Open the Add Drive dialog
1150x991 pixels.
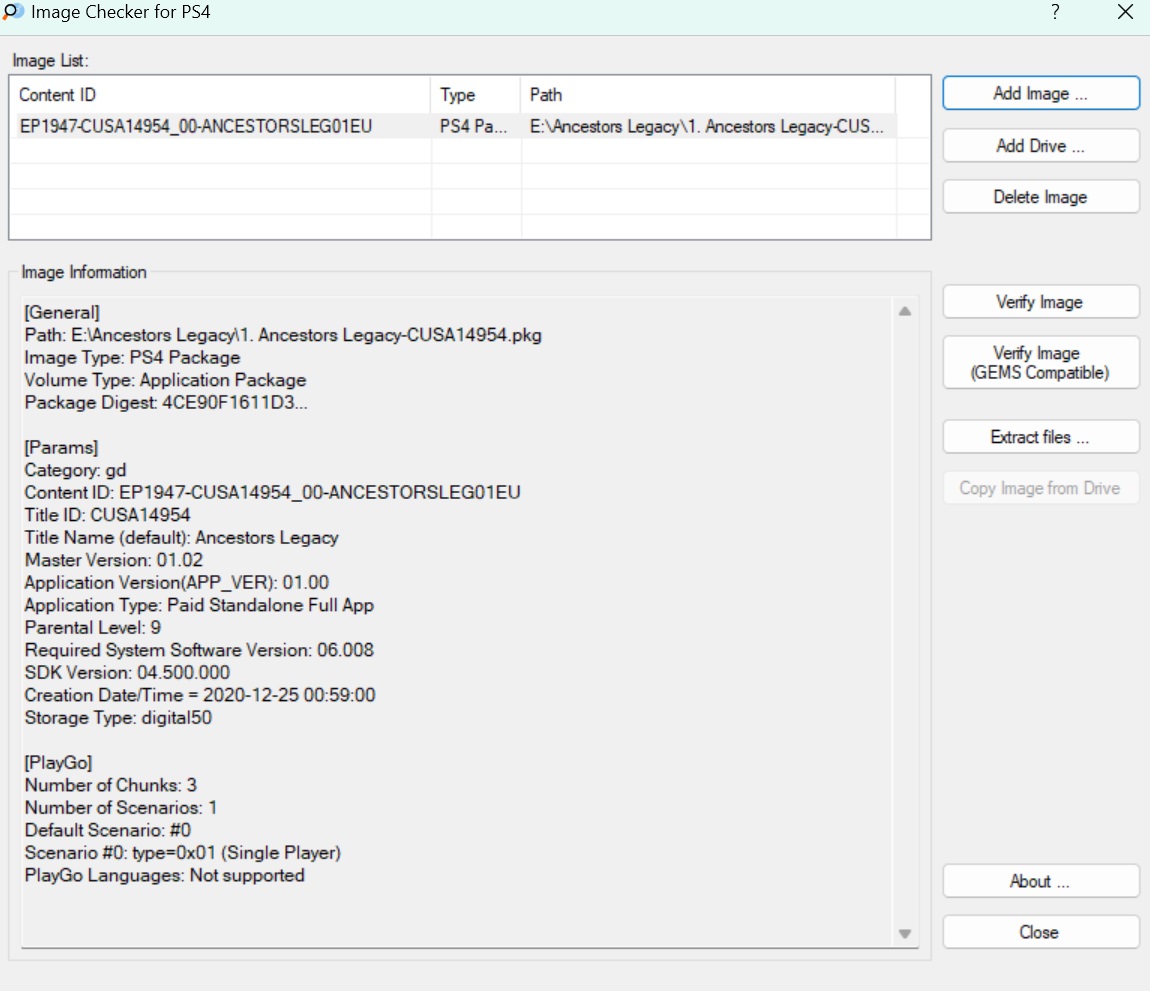point(1040,146)
